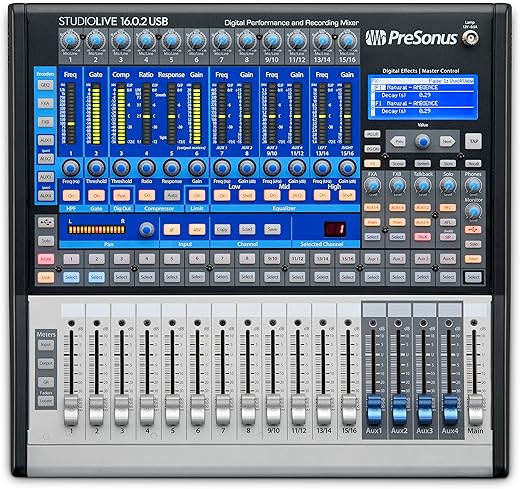
Task: Click the Value encoder in Master Control
Action: pos(423,141)
